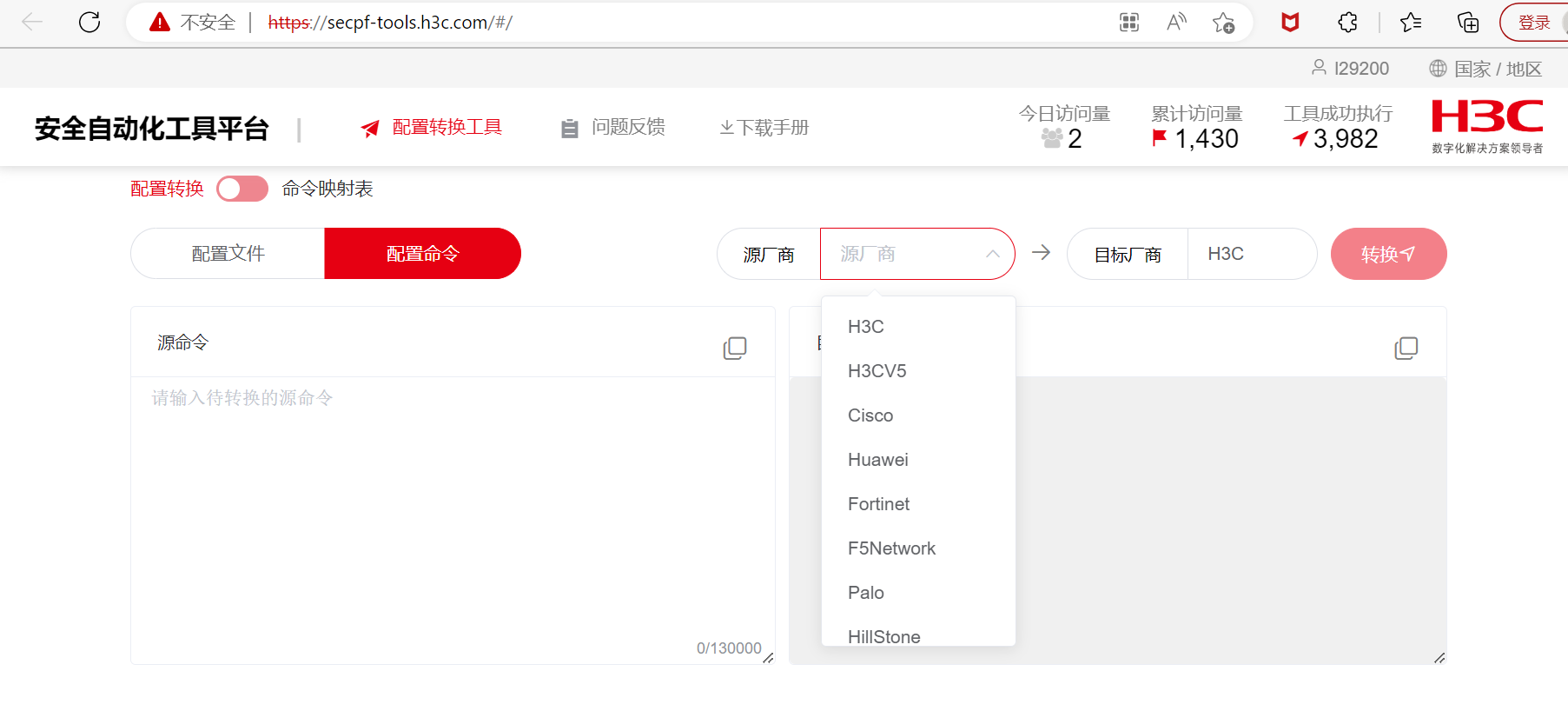Click the browser address bar URL
This screenshot has width=1568, height=711.
coord(390,23)
